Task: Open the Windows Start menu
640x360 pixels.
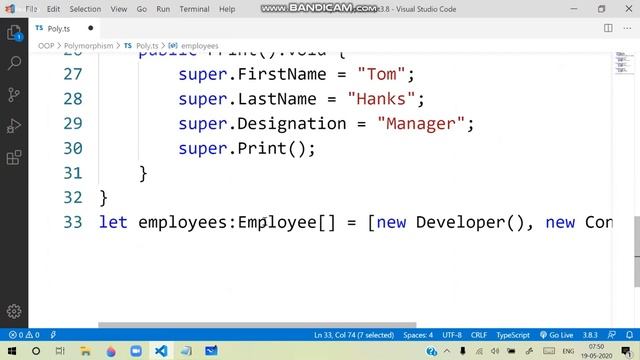Action: coord(12,351)
